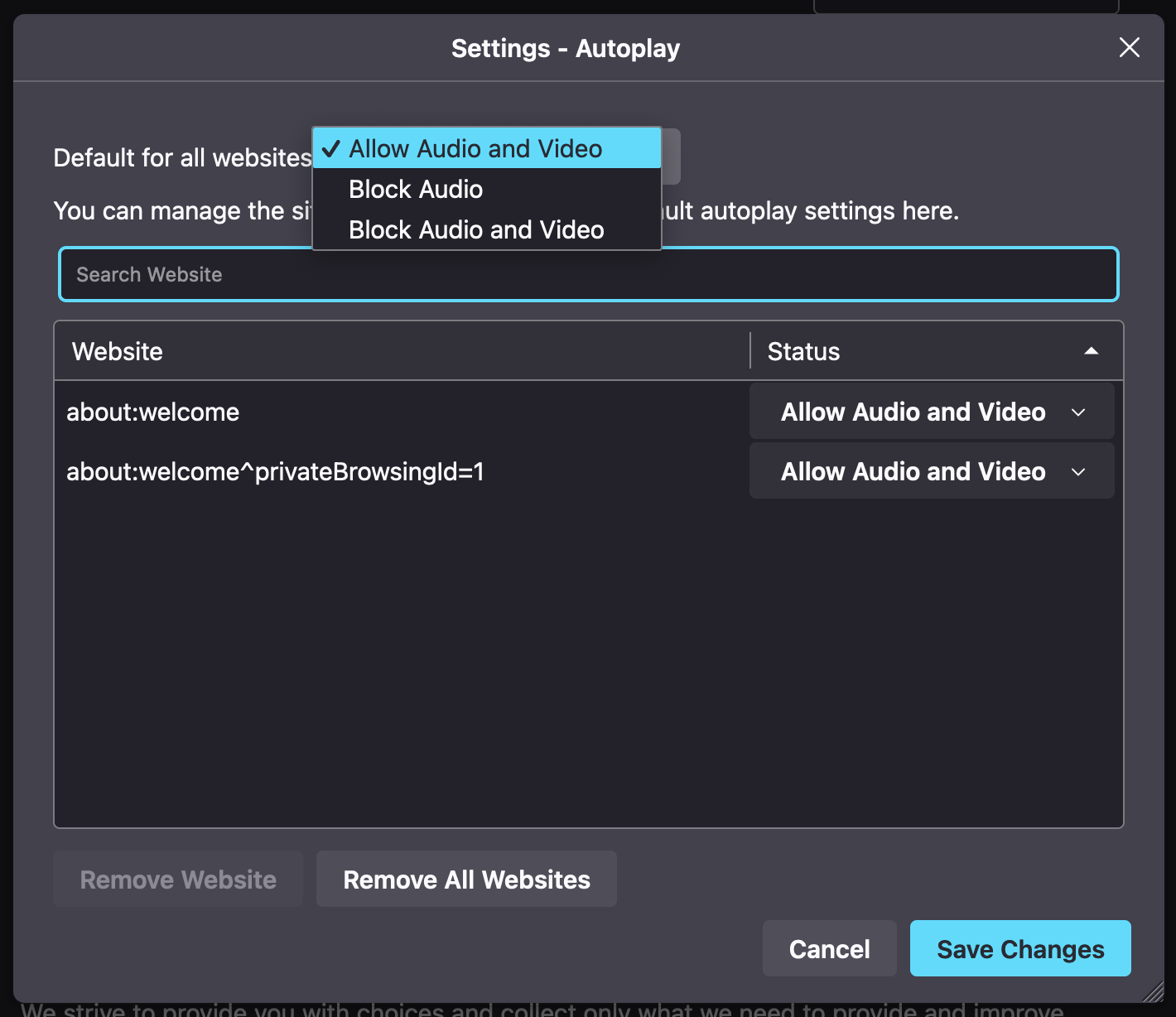Click the Website column header
The width and height of the screenshot is (1176, 1017).
(x=117, y=350)
